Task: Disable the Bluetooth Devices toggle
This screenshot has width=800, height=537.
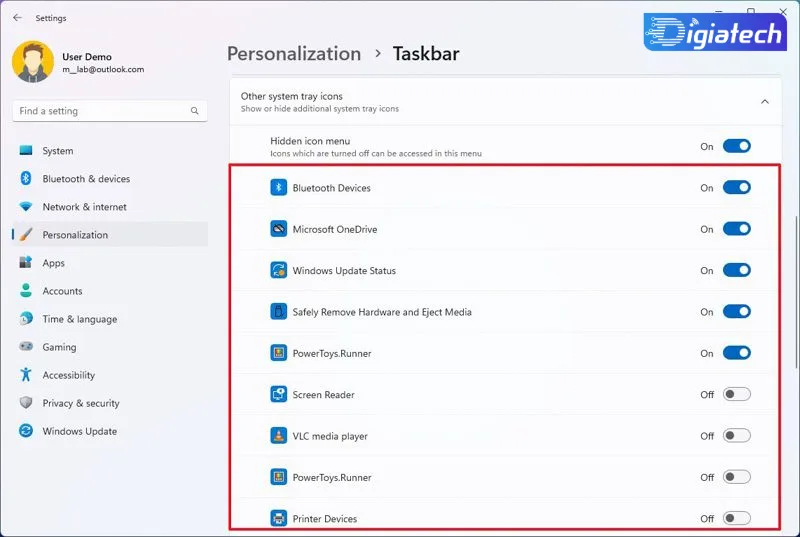Action: point(737,188)
